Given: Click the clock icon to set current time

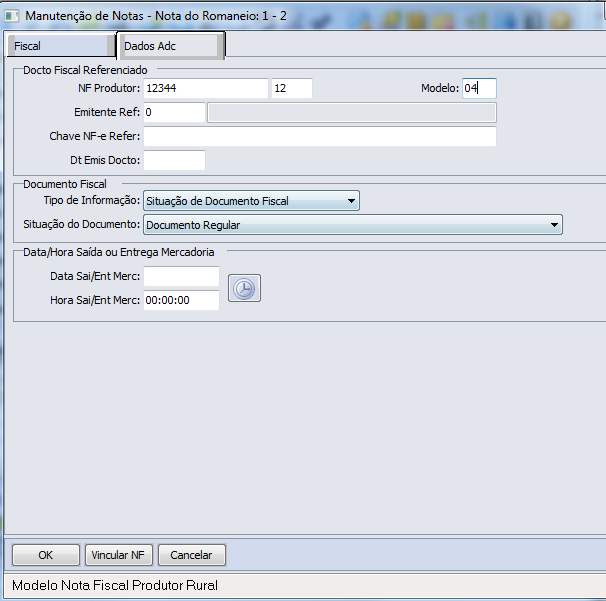Looking at the screenshot, I should click(244, 288).
